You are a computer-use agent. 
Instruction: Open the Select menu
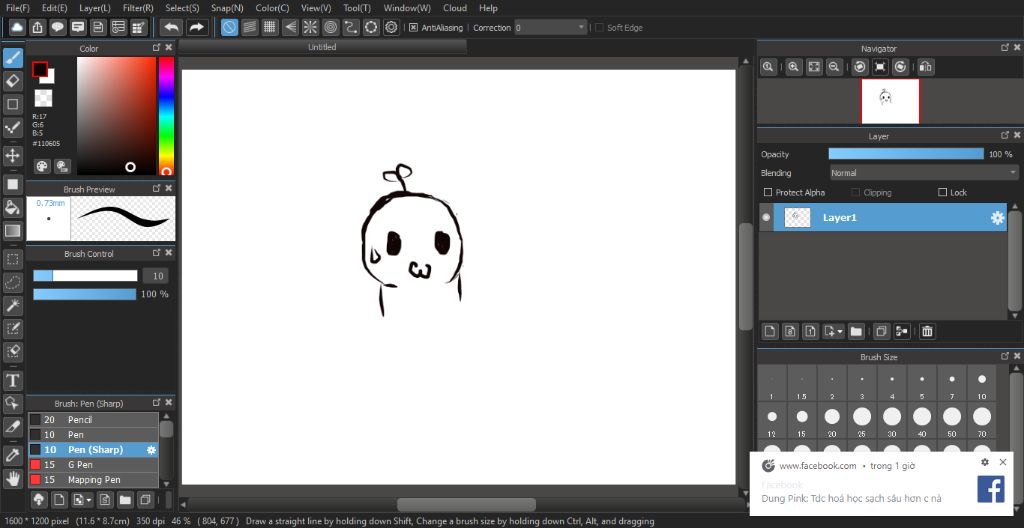tap(182, 8)
